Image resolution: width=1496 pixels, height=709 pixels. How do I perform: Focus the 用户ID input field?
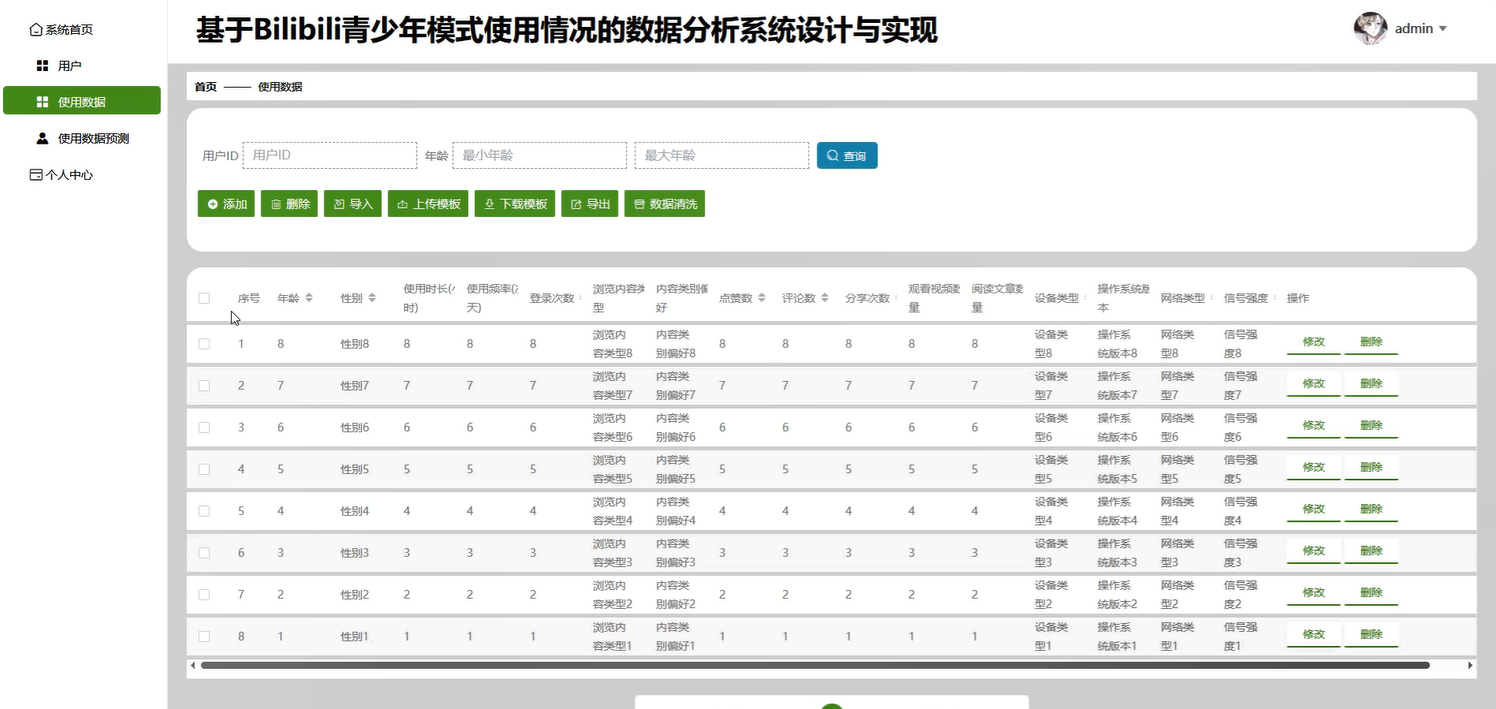[x=330, y=156]
